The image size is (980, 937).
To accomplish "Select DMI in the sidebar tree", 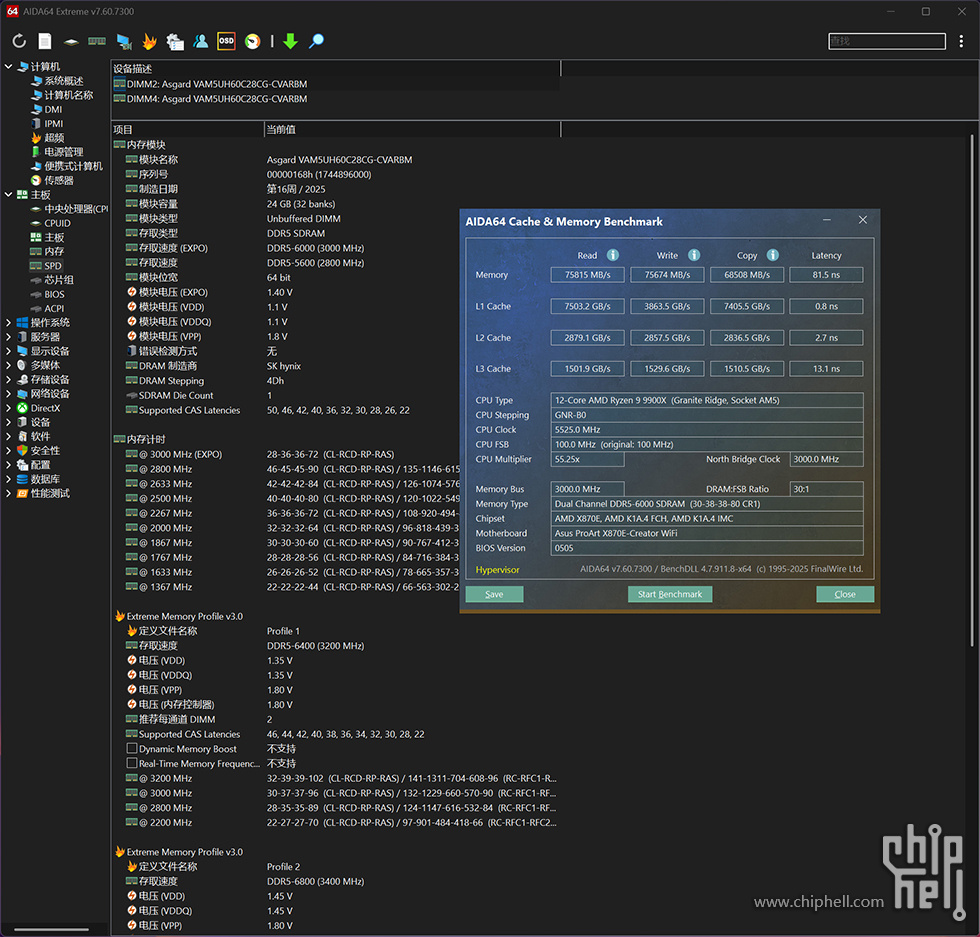I will pos(53,109).
